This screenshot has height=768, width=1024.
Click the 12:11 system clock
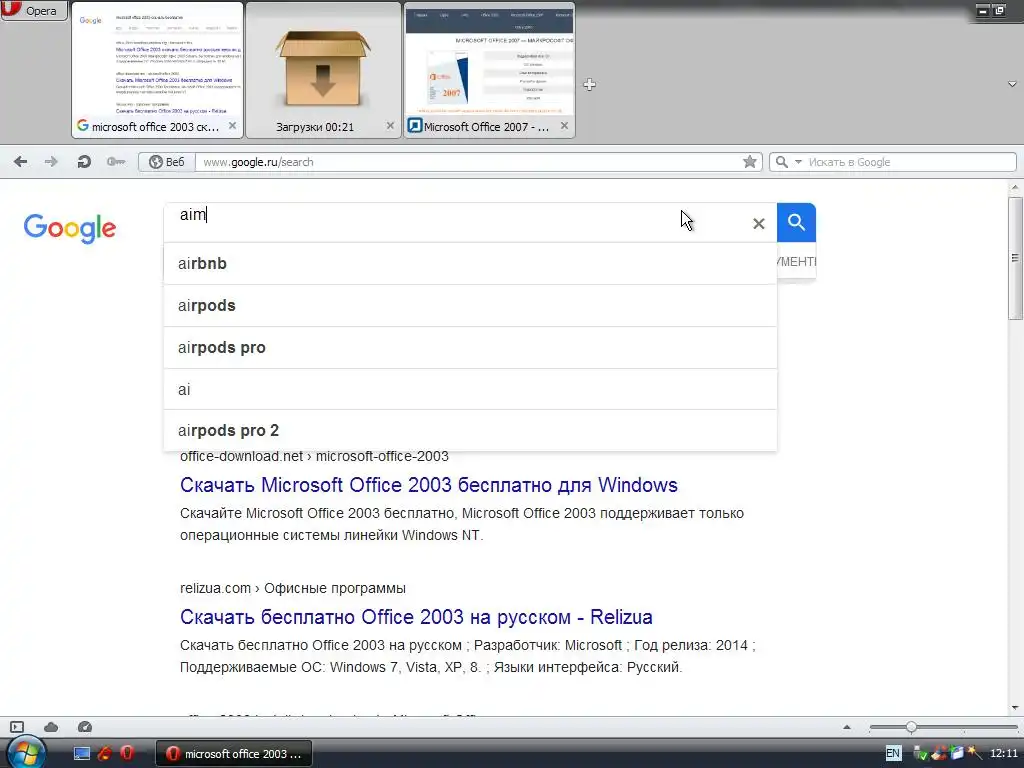pyautogui.click(x=1004, y=753)
